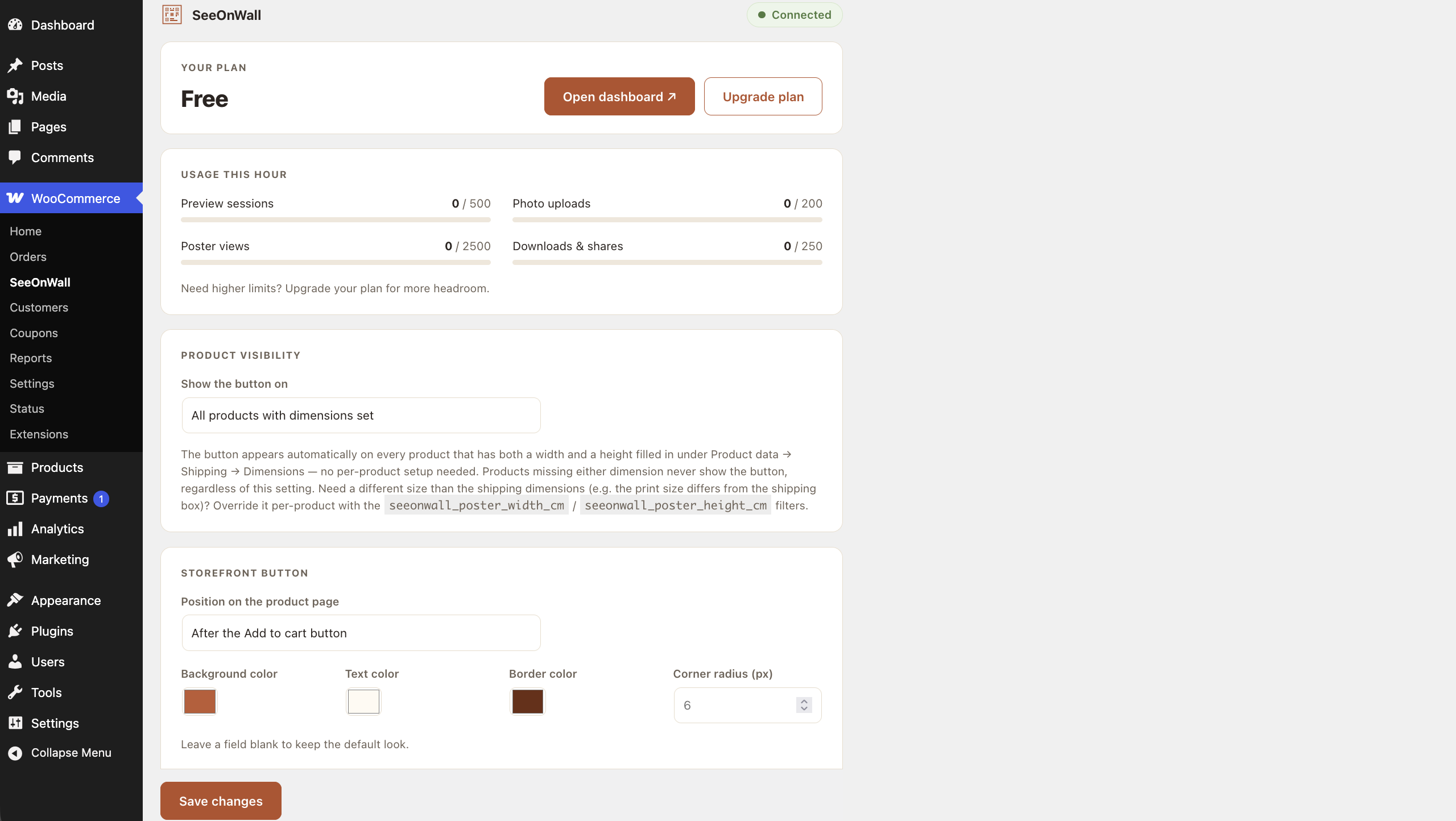Open the 'Show the button on' dropdown

361,416
